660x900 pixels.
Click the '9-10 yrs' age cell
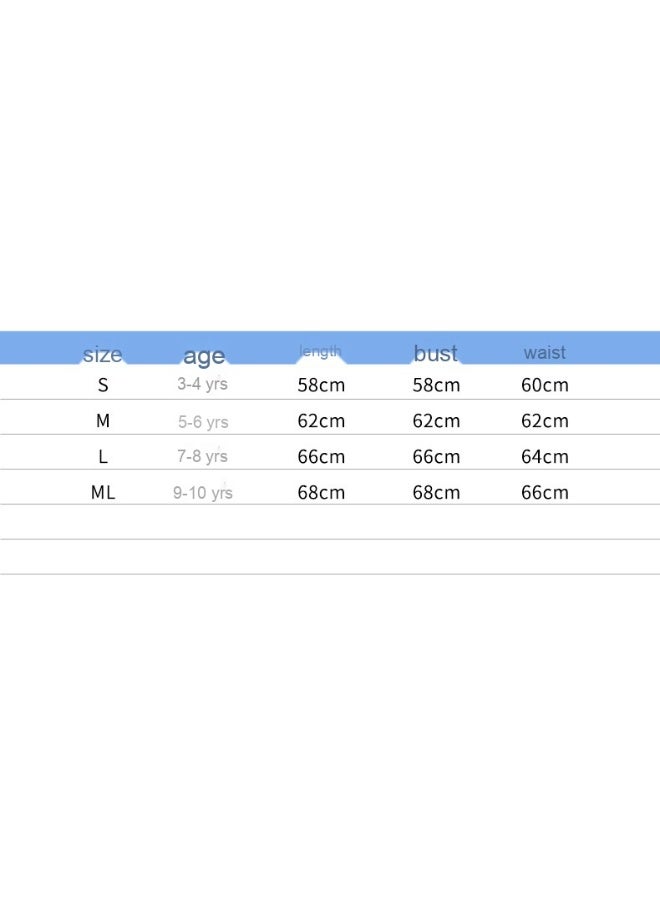[203, 492]
